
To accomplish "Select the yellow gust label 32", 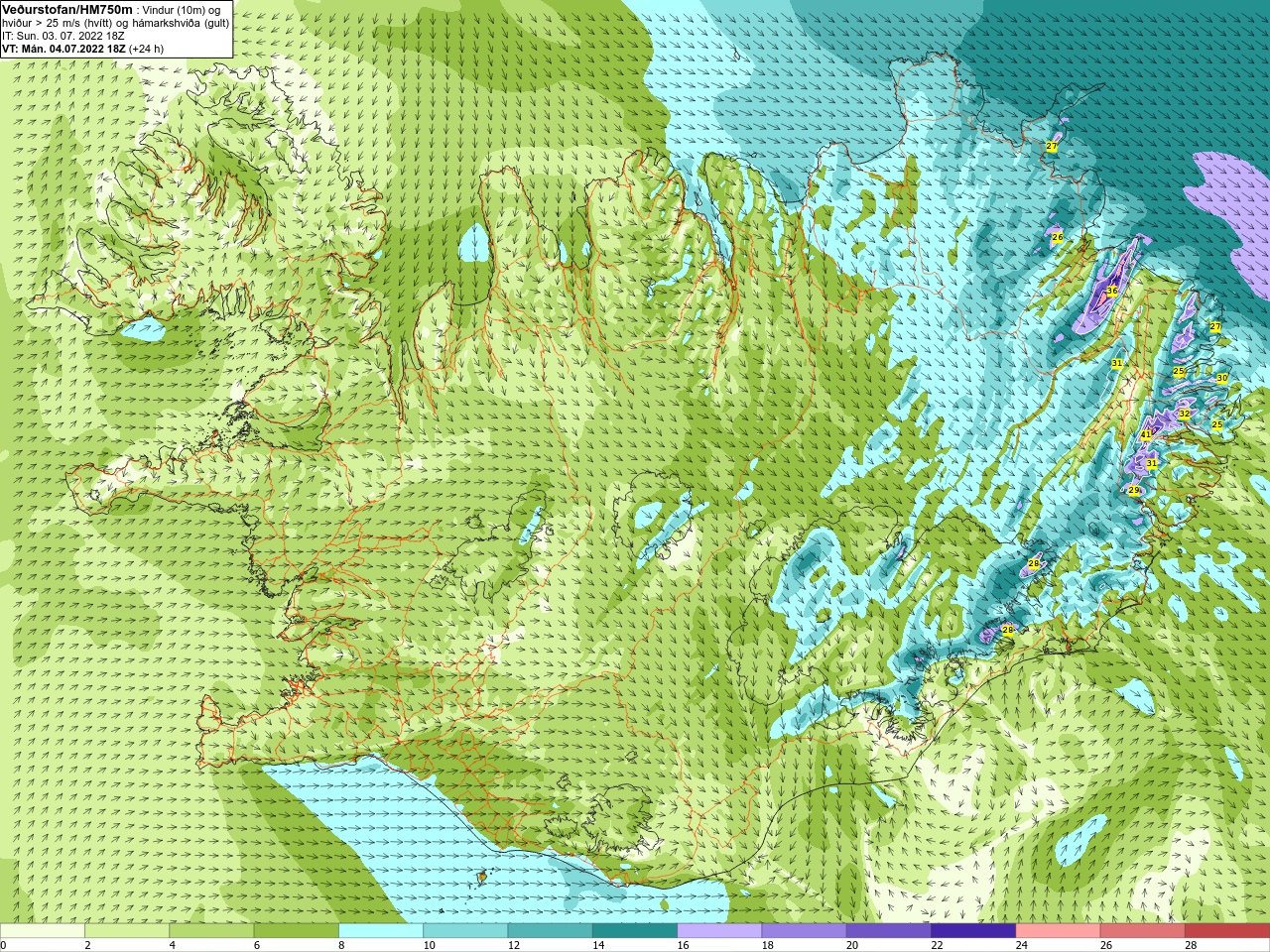I will tap(1184, 414).
